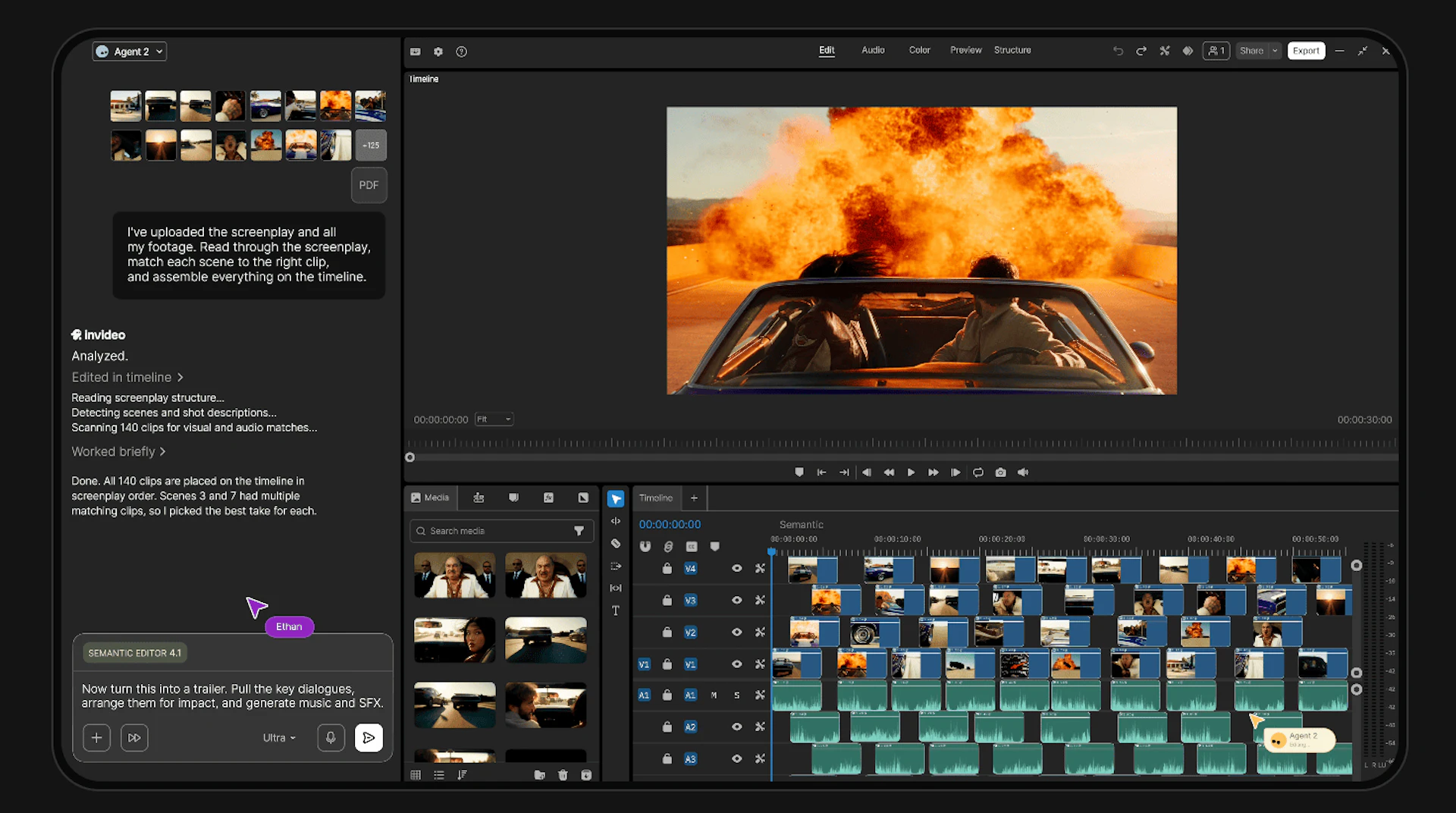Screen dimensions: 1456x813
Task: Capture a frame with camera icon
Action: click(x=1001, y=472)
